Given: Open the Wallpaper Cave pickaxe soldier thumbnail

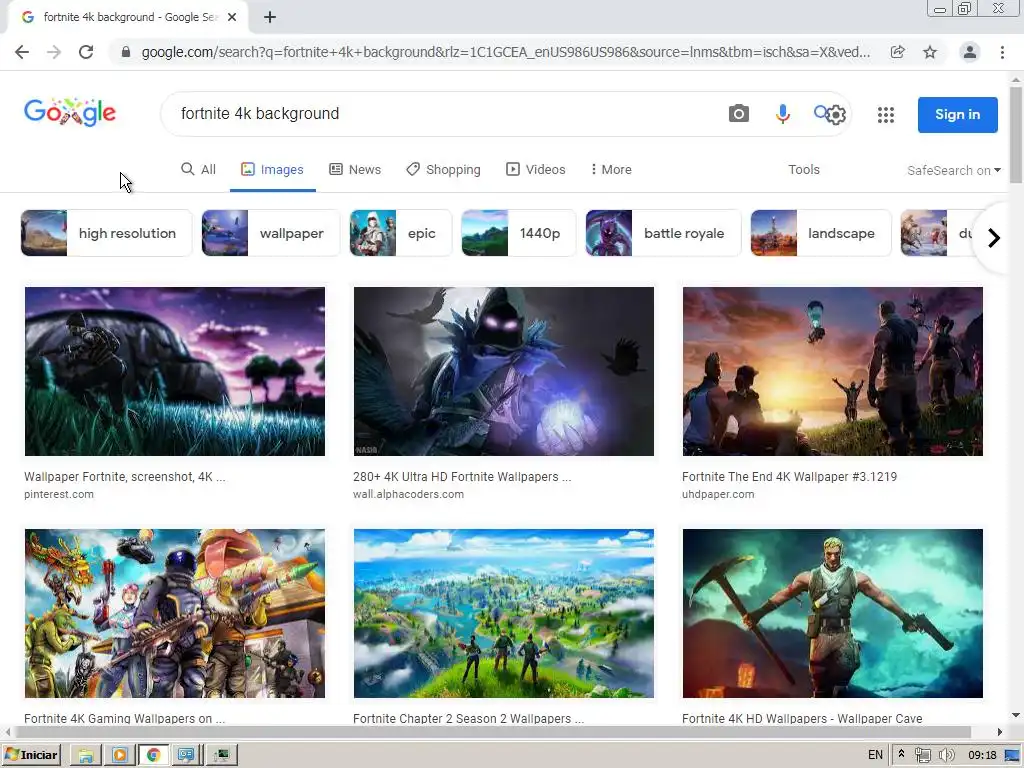Looking at the screenshot, I should click(x=833, y=614).
